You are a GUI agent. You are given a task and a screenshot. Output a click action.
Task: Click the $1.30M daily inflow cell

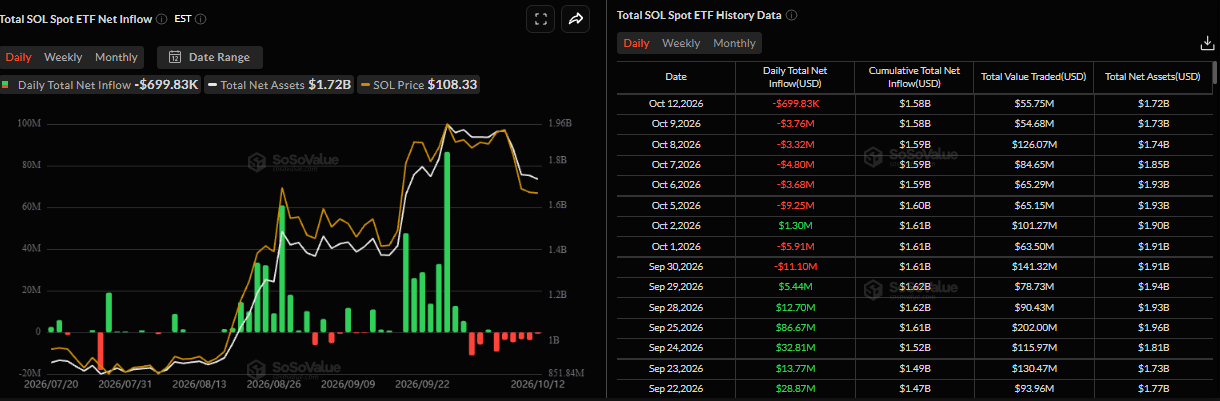click(x=795, y=225)
